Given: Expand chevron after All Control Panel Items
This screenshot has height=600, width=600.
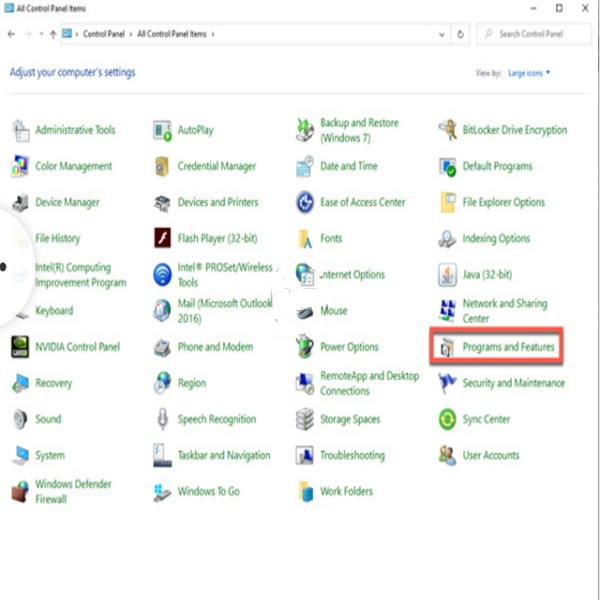Looking at the screenshot, I should pyautogui.click(x=213, y=34).
